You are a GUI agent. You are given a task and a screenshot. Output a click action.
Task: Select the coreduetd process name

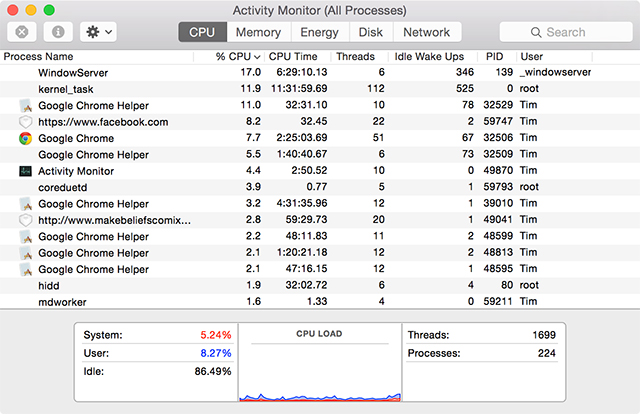[x=62, y=187]
